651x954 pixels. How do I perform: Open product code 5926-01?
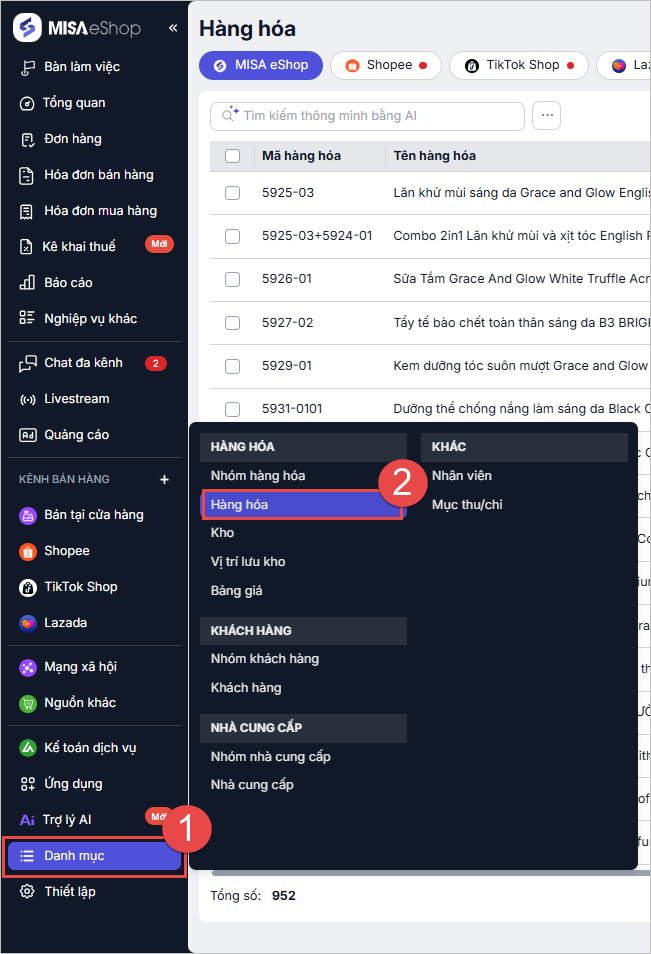pyautogui.click(x=287, y=279)
